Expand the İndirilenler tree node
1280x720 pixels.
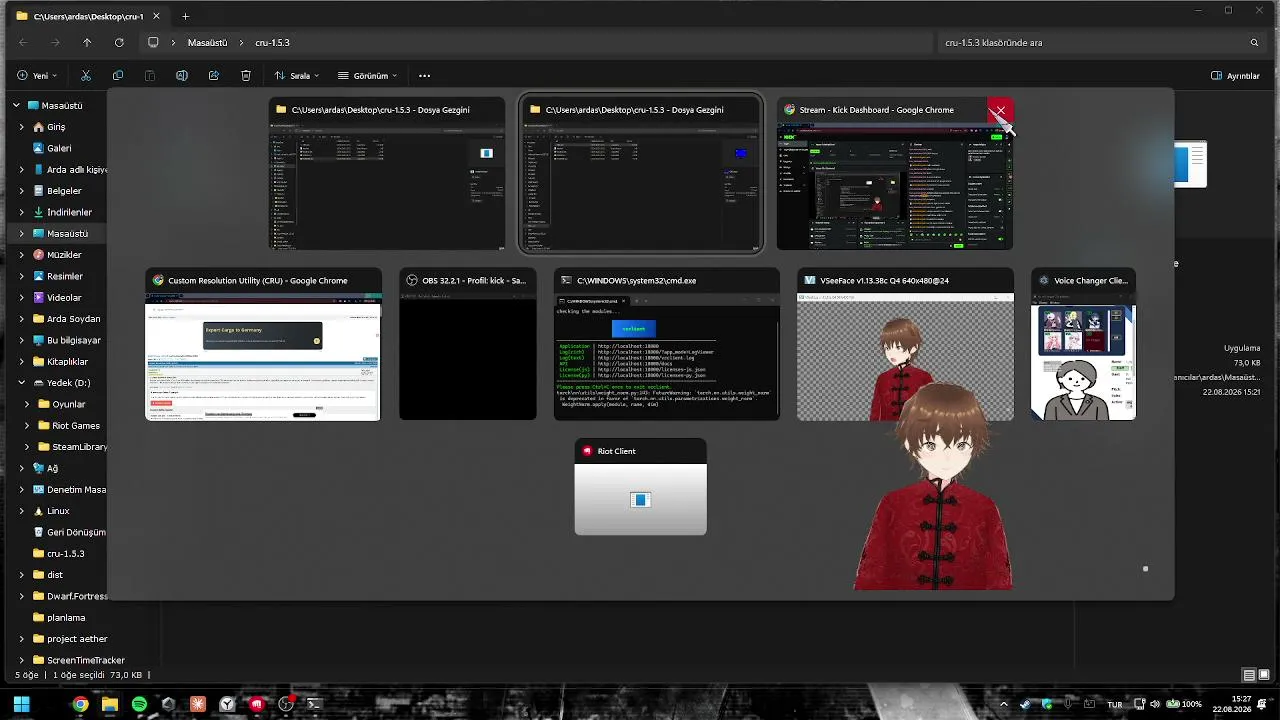(22, 212)
